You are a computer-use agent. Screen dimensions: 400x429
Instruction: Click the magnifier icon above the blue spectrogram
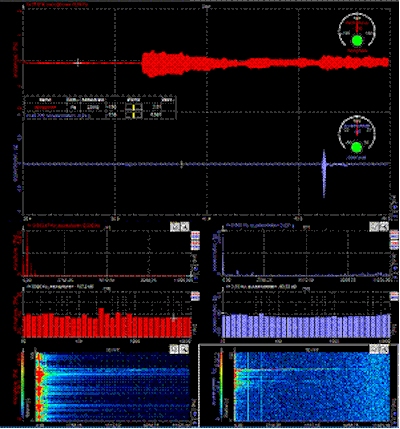[x=384, y=349]
